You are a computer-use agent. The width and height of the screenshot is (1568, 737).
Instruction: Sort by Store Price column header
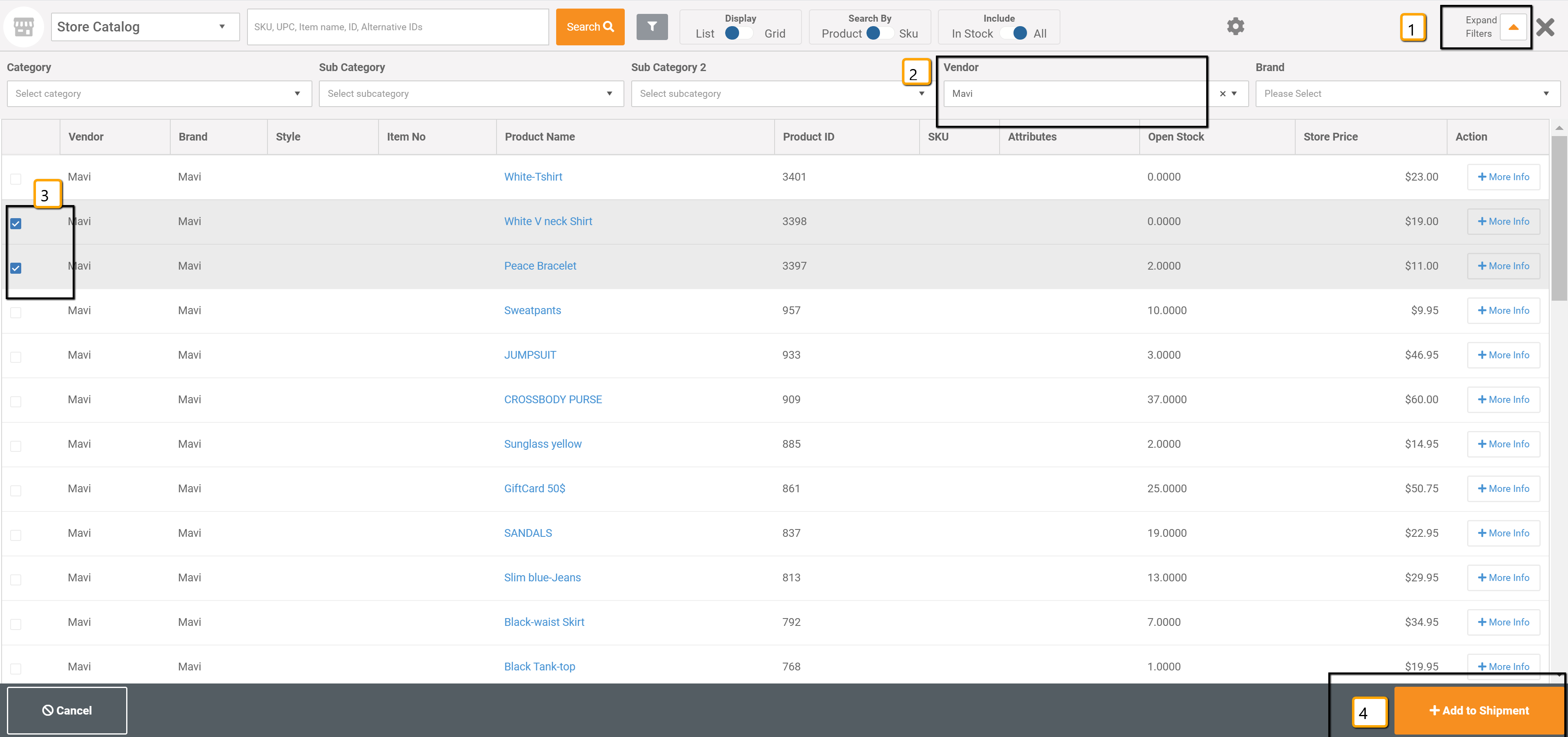1330,137
